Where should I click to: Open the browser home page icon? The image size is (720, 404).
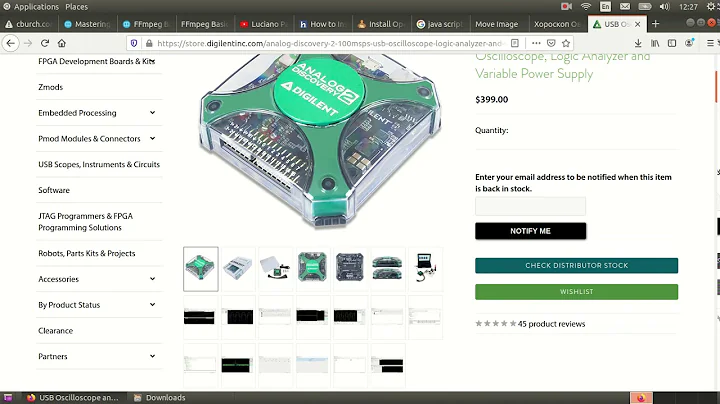point(62,43)
